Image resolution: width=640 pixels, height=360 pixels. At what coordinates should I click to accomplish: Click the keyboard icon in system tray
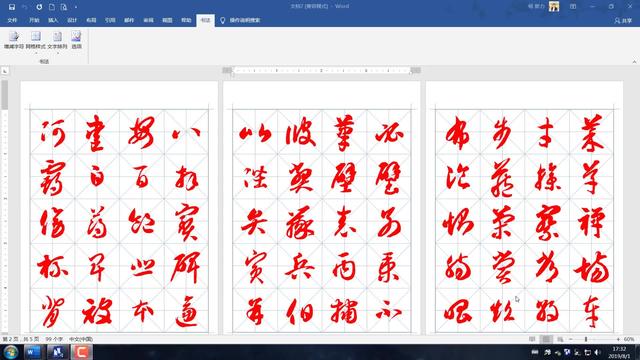(535, 352)
